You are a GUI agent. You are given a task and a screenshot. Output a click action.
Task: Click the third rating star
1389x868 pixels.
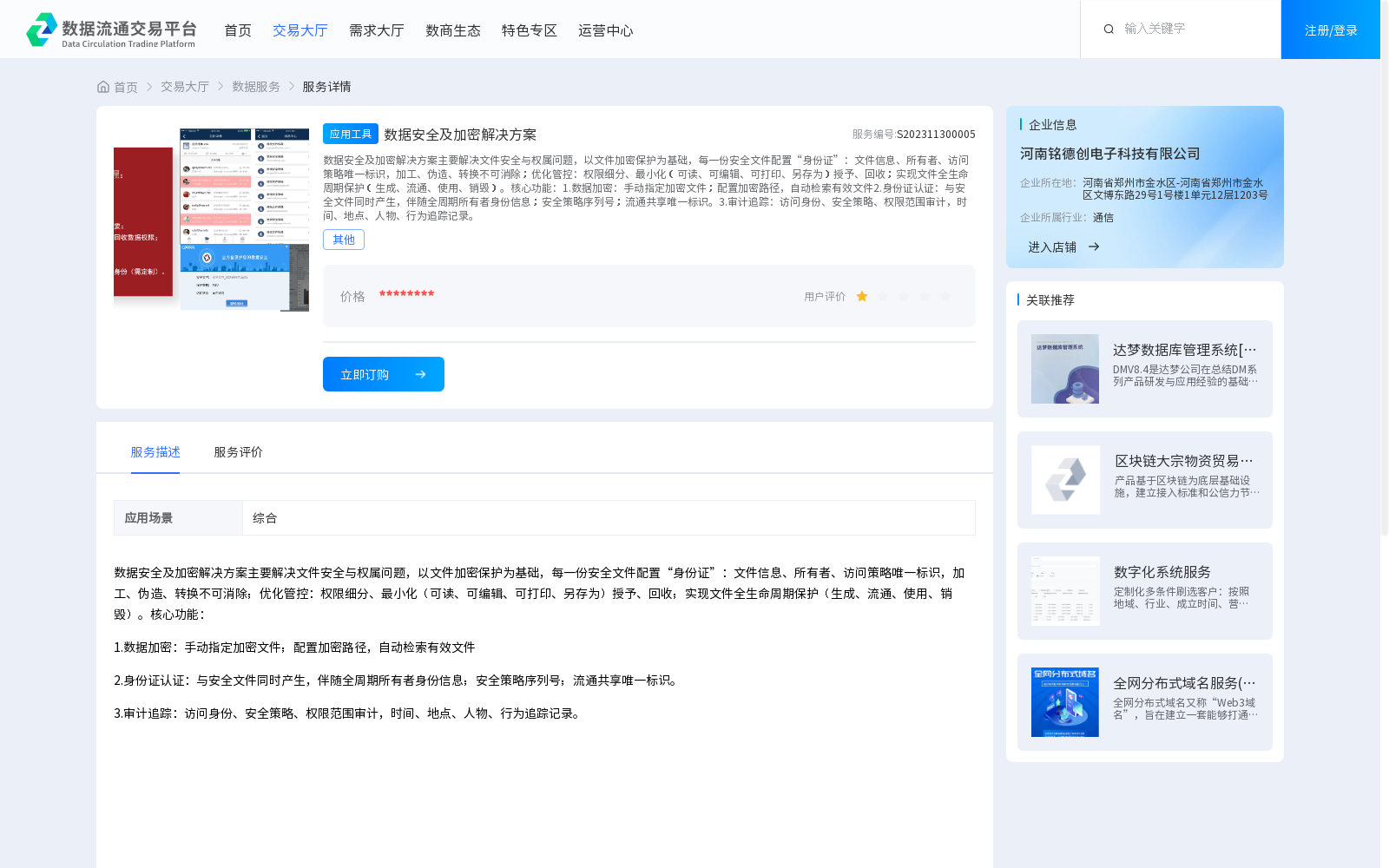904,296
